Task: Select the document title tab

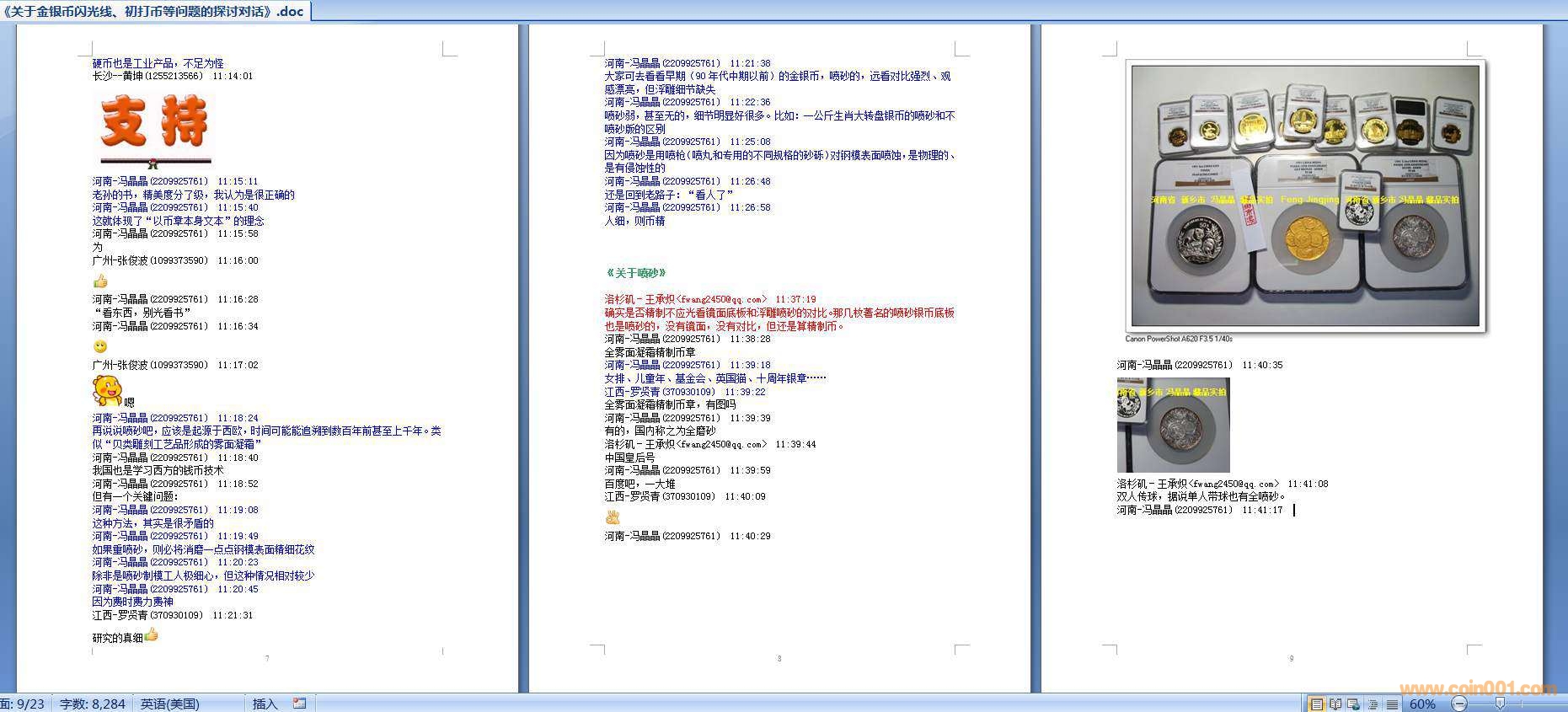Action: [x=155, y=11]
